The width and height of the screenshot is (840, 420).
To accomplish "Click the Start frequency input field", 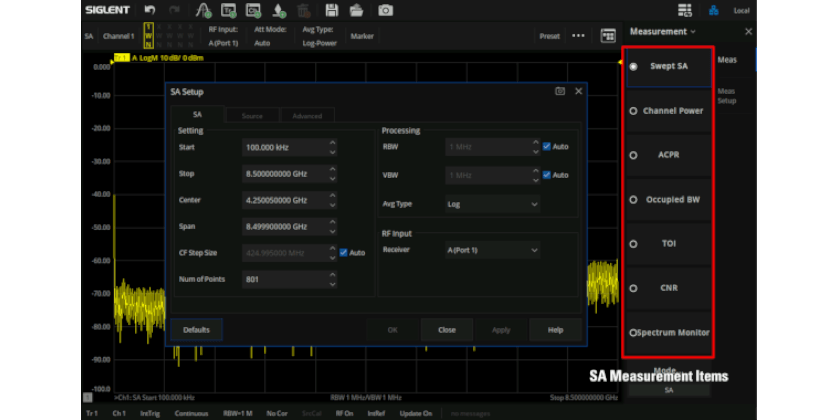I will 284,147.
